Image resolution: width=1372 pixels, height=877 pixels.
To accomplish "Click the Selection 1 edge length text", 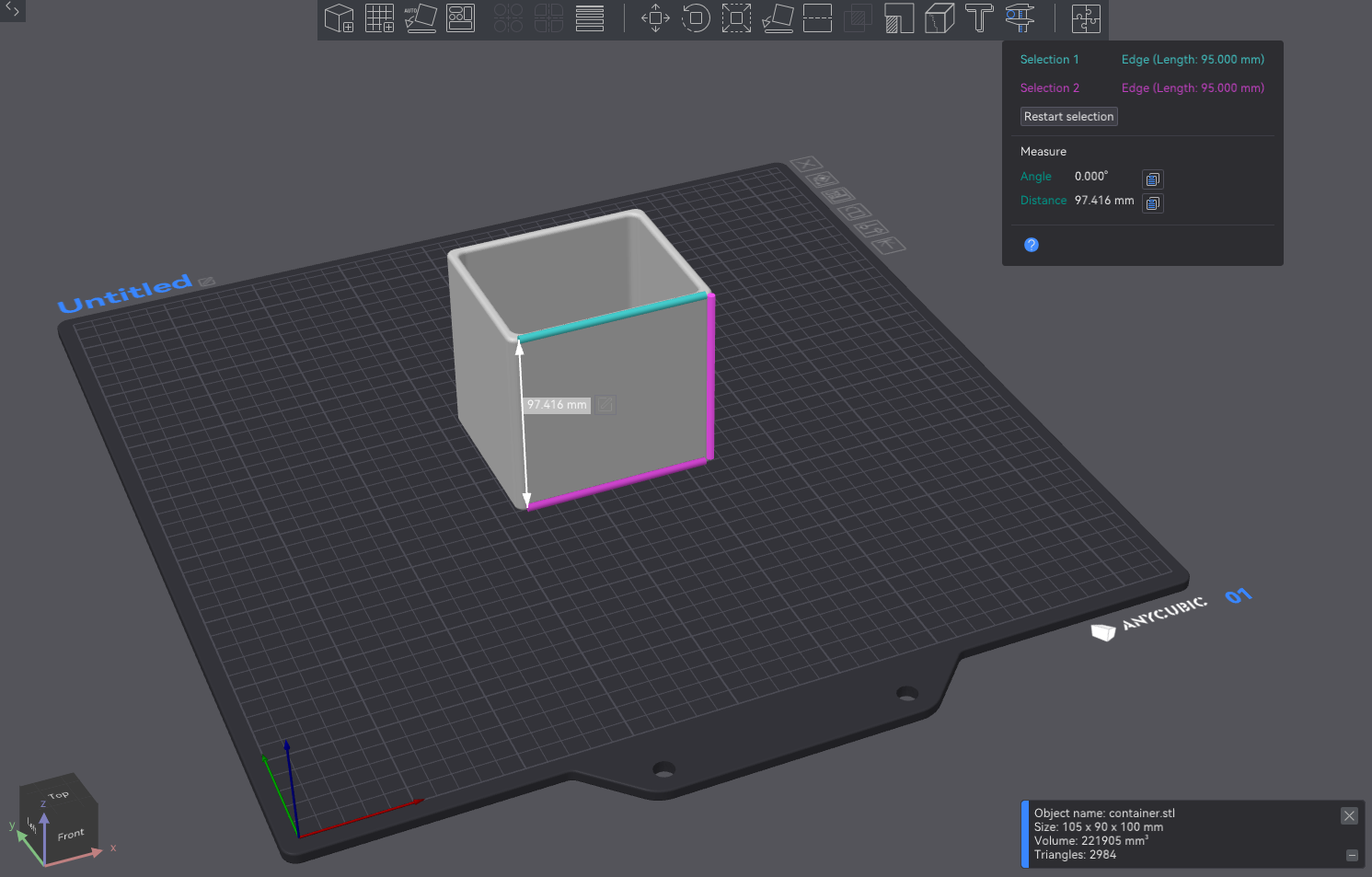I will click(1193, 60).
